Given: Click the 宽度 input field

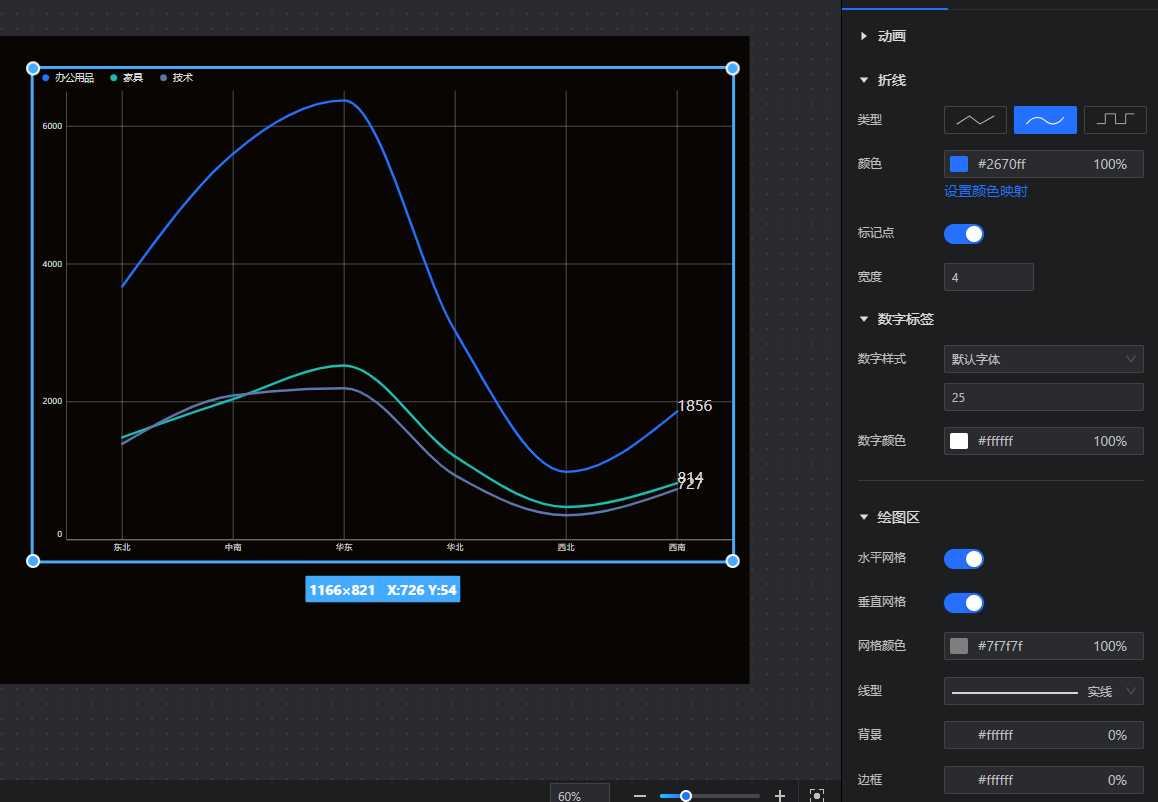Looking at the screenshot, I should (x=988, y=277).
